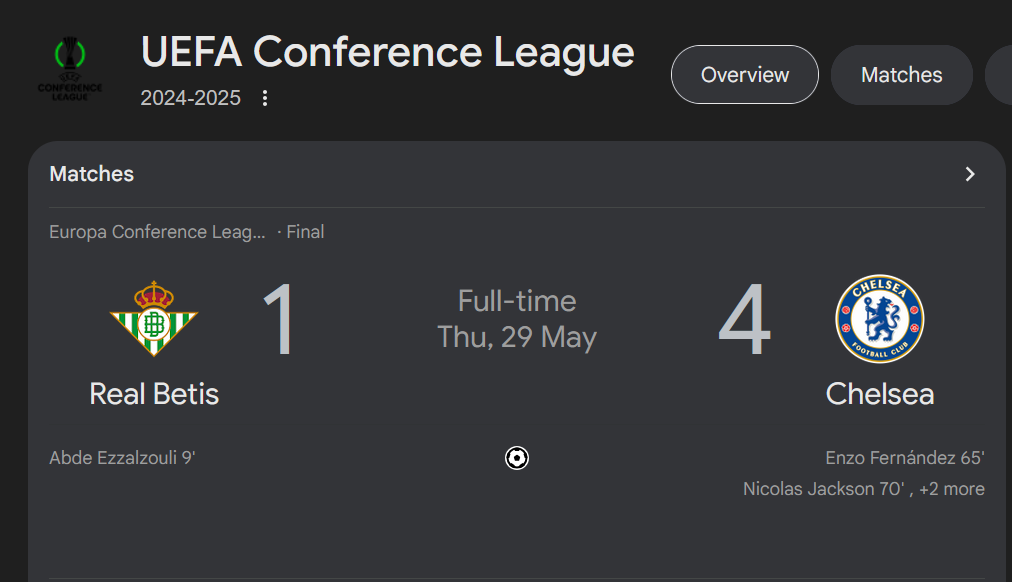Viewport: 1012px width, 582px height.
Task: Expand Matches with the right chevron
Action: click(x=969, y=174)
